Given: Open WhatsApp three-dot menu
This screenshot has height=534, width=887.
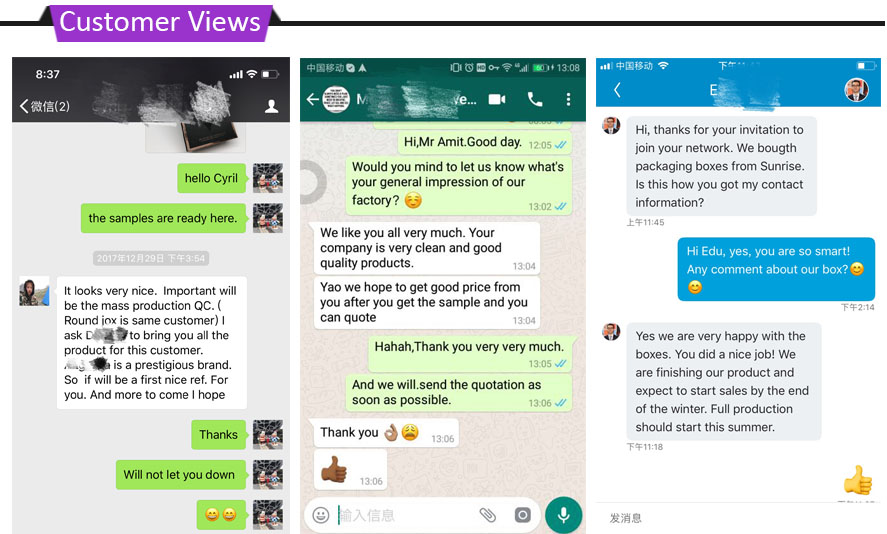Looking at the screenshot, I should [568, 100].
